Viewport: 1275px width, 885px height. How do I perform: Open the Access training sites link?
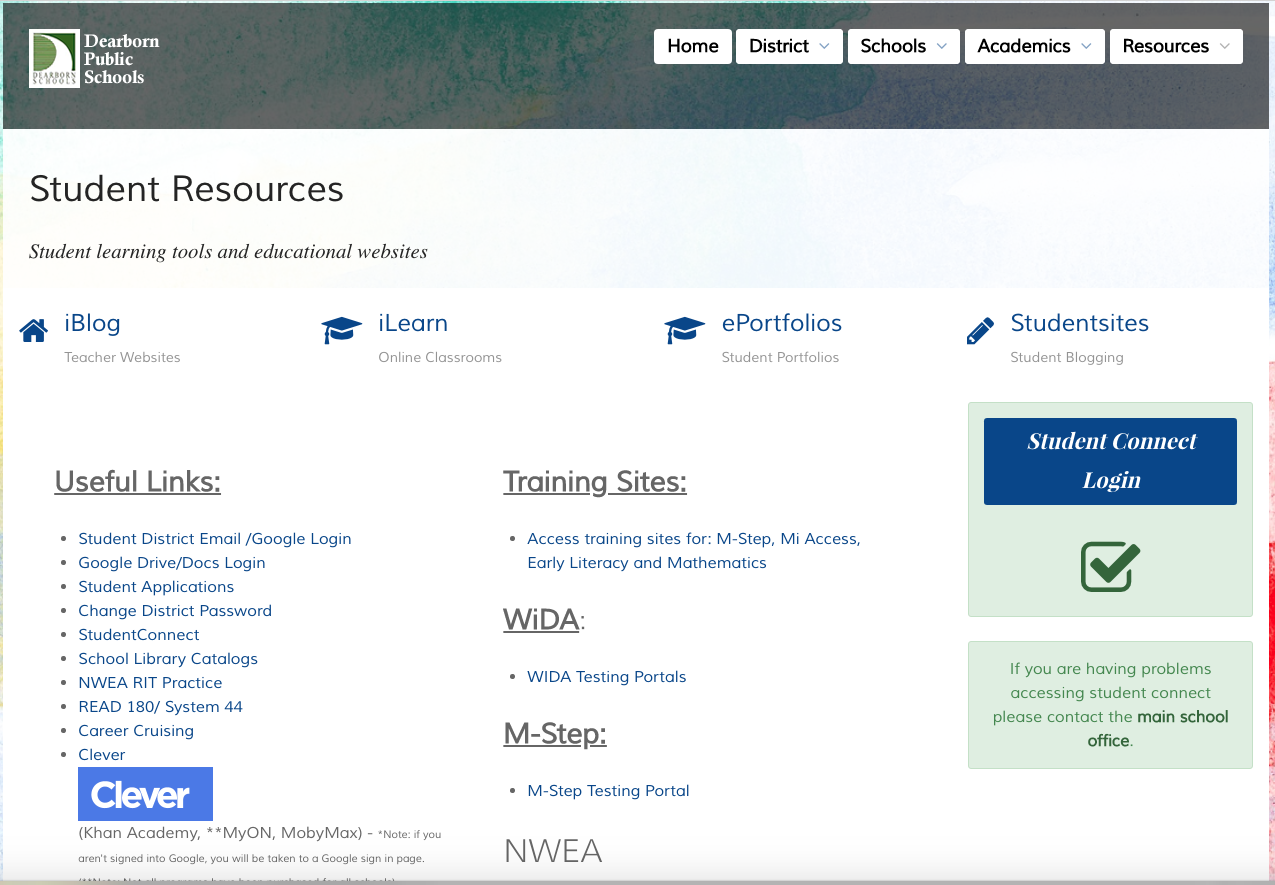(x=694, y=550)
